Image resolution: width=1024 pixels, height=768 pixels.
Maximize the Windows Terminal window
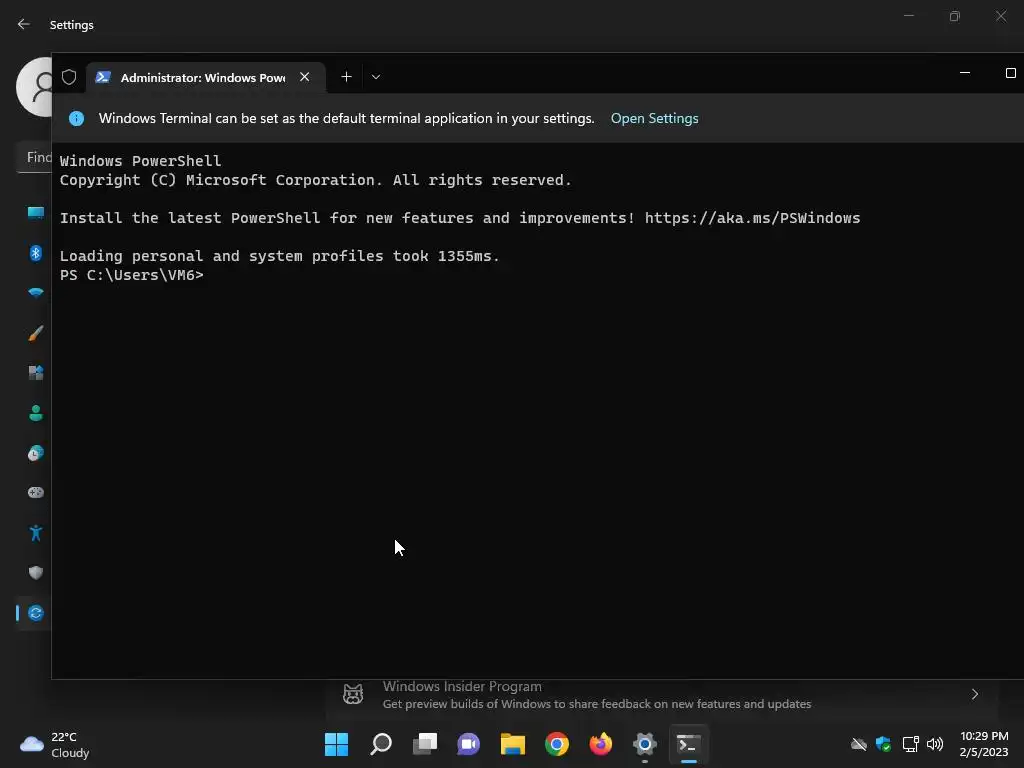(1010, 73)
